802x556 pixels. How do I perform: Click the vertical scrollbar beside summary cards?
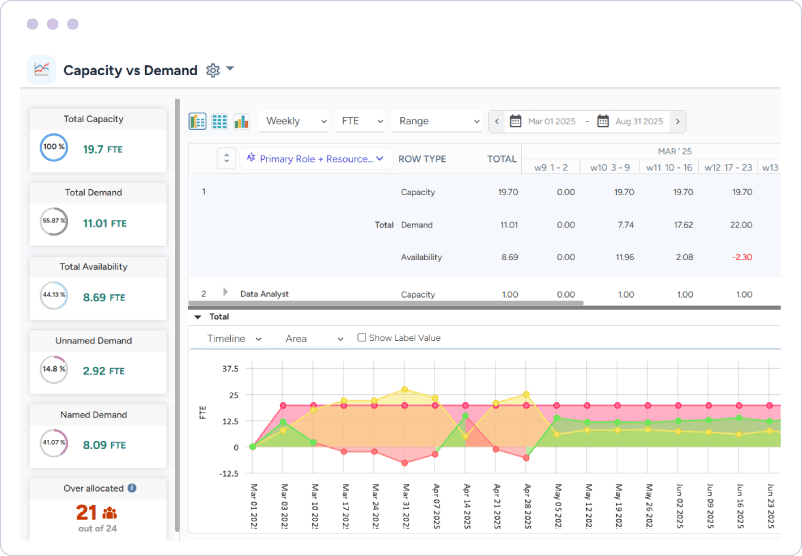click(177, 316)
